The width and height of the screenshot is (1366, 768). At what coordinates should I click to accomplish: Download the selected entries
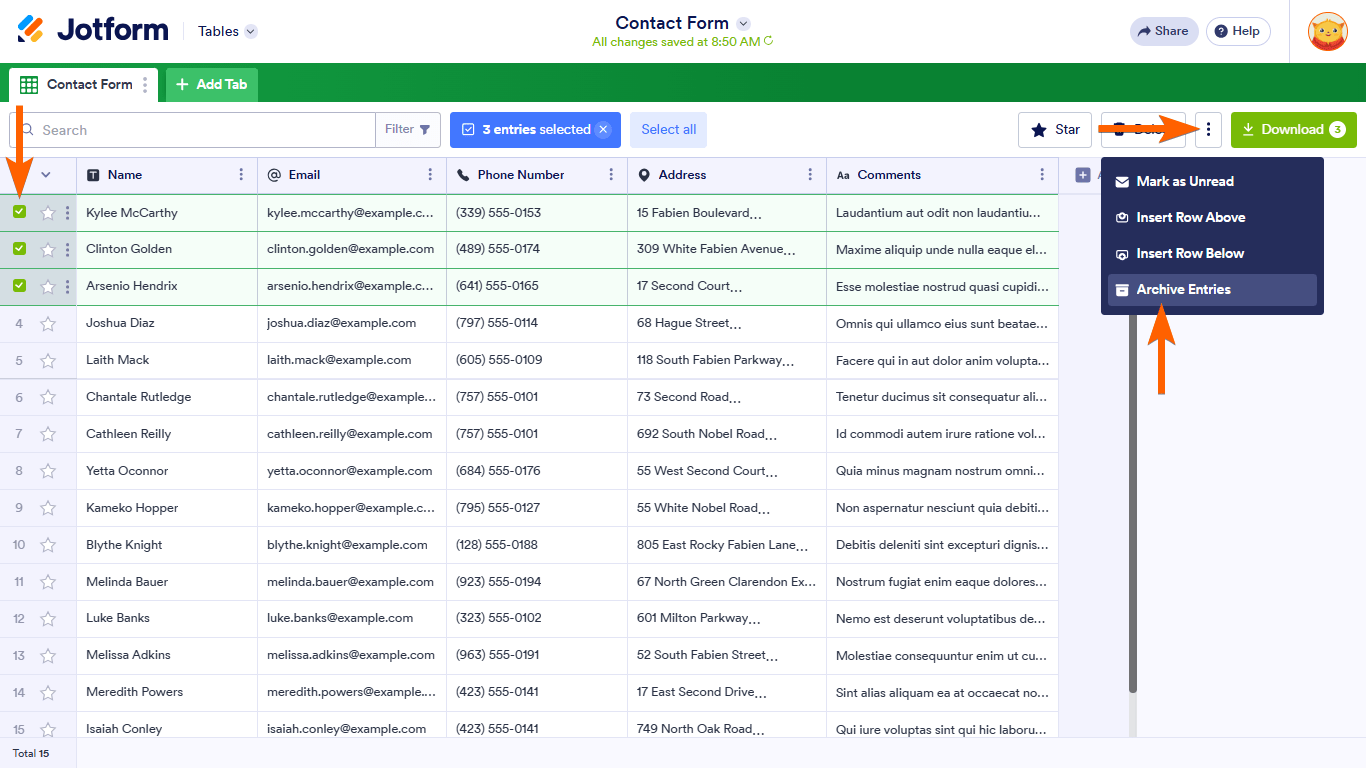click(1293, 130)
